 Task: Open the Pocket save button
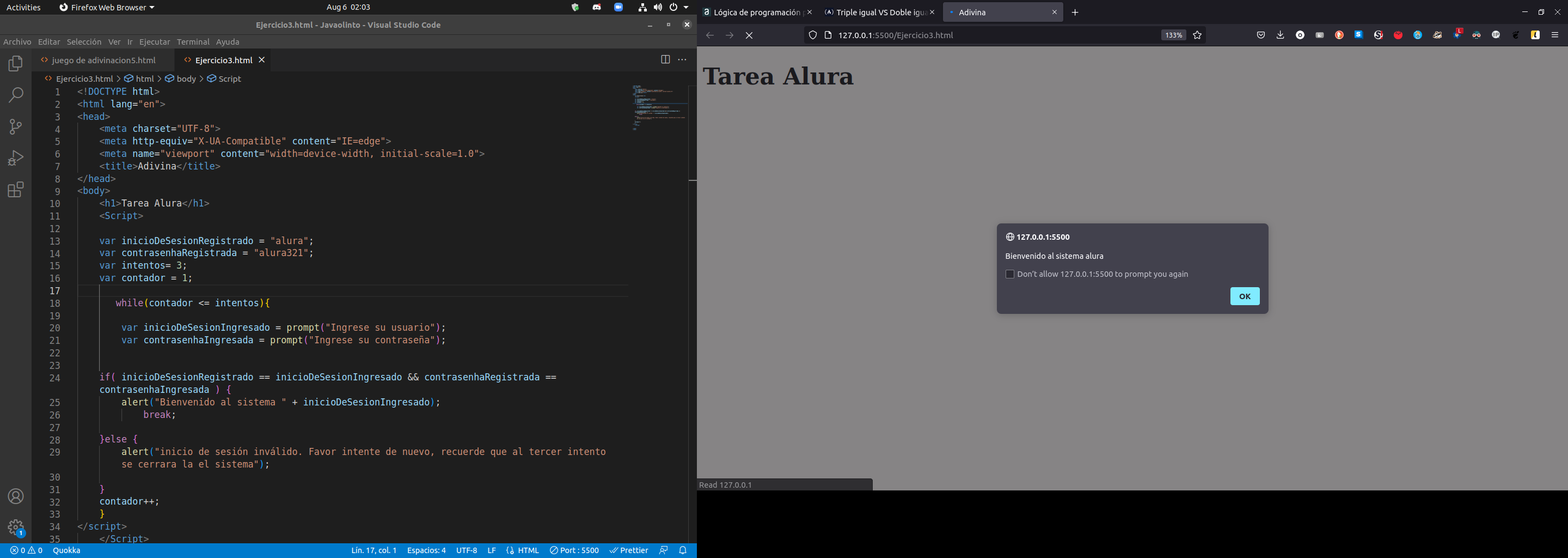(1260, 35)
